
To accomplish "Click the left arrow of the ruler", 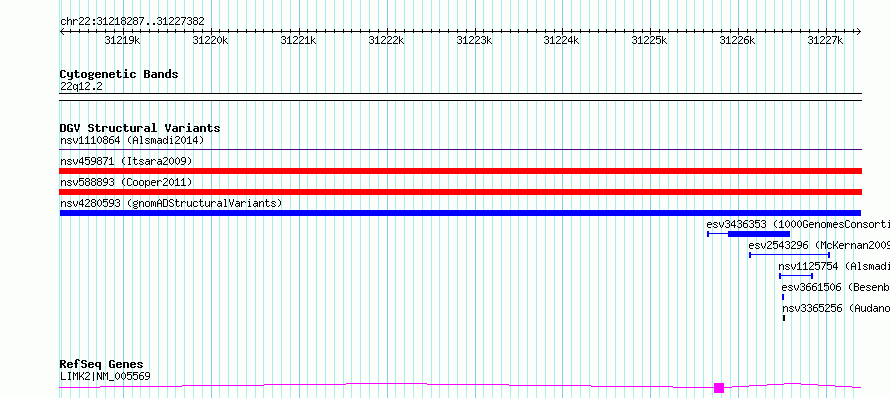I will [x=62, y=32].
